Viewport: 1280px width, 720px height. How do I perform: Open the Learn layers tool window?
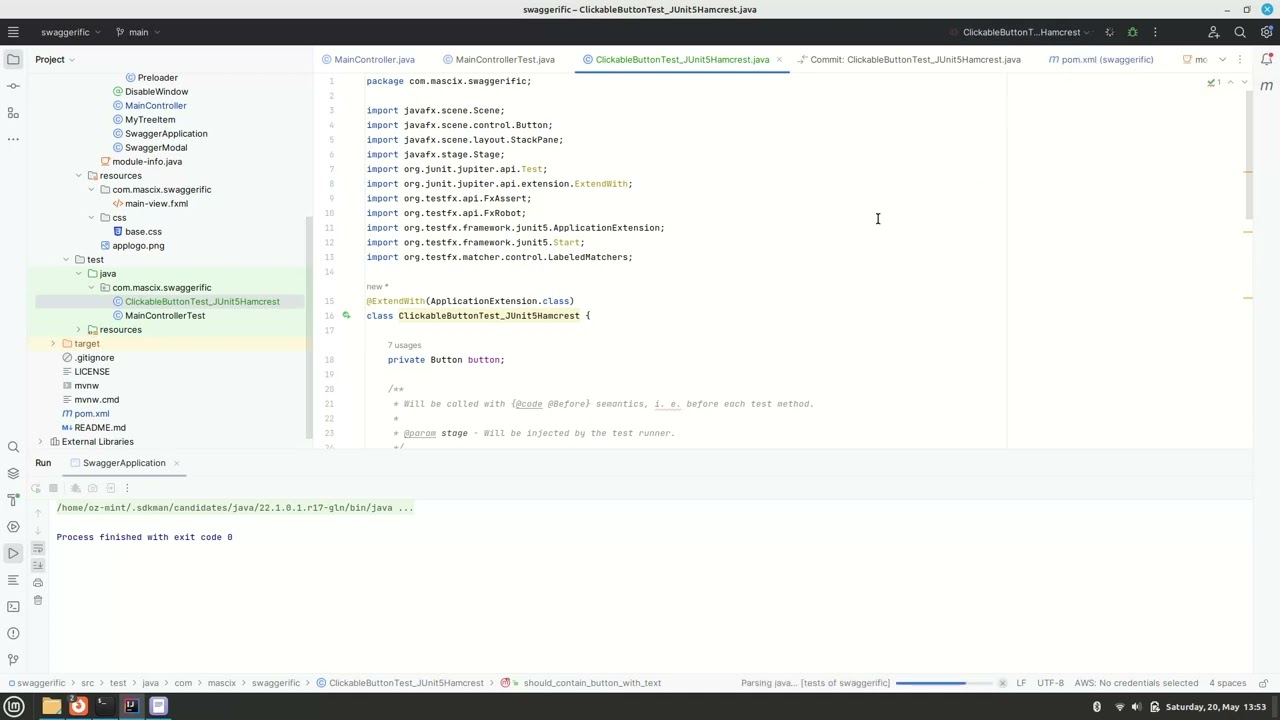click(x=13, y=473)
